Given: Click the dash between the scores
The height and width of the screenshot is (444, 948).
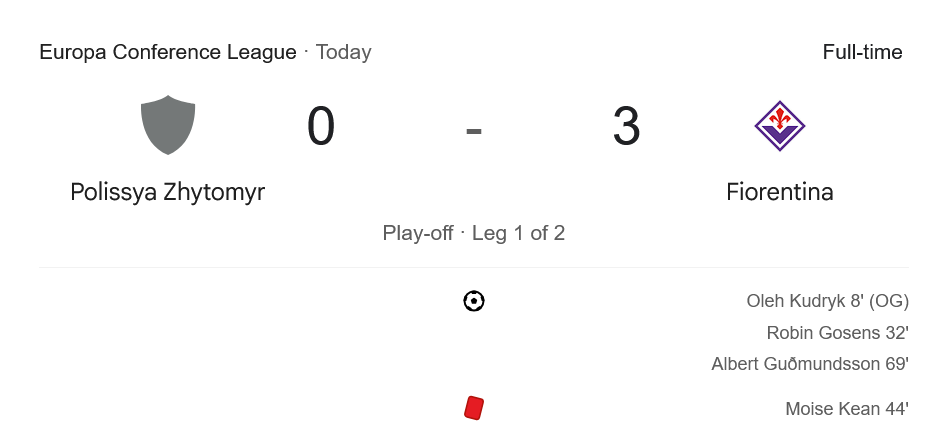Looking at the screenshot, I should (x=474, y=131).
